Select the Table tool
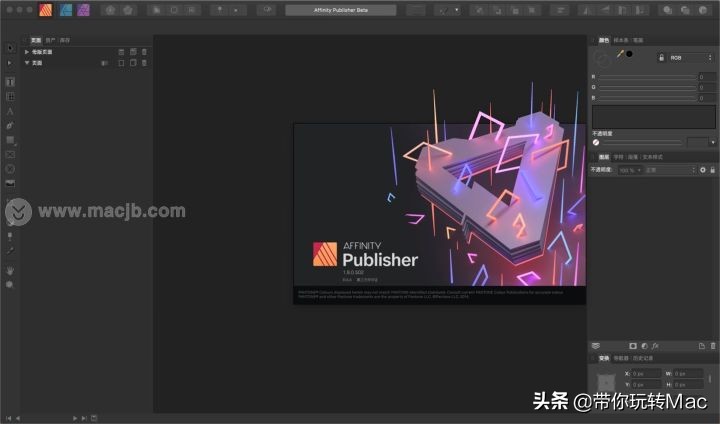The height and width of the screenshot is (424, 720). (x=10, y=96)
